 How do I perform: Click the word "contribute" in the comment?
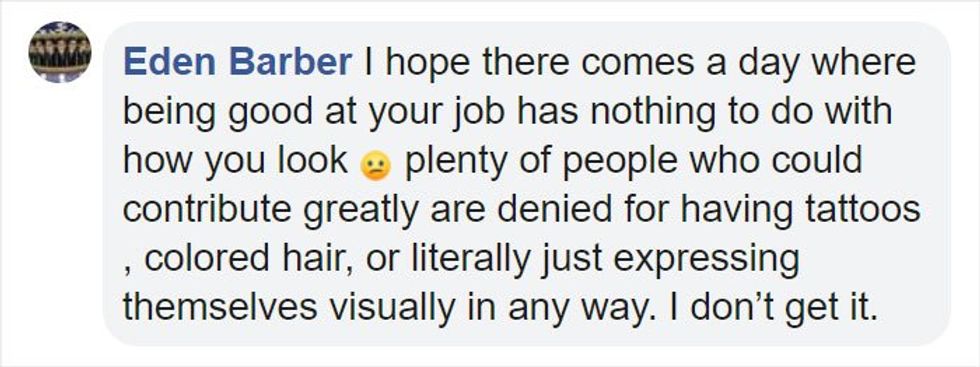point(206,209)
